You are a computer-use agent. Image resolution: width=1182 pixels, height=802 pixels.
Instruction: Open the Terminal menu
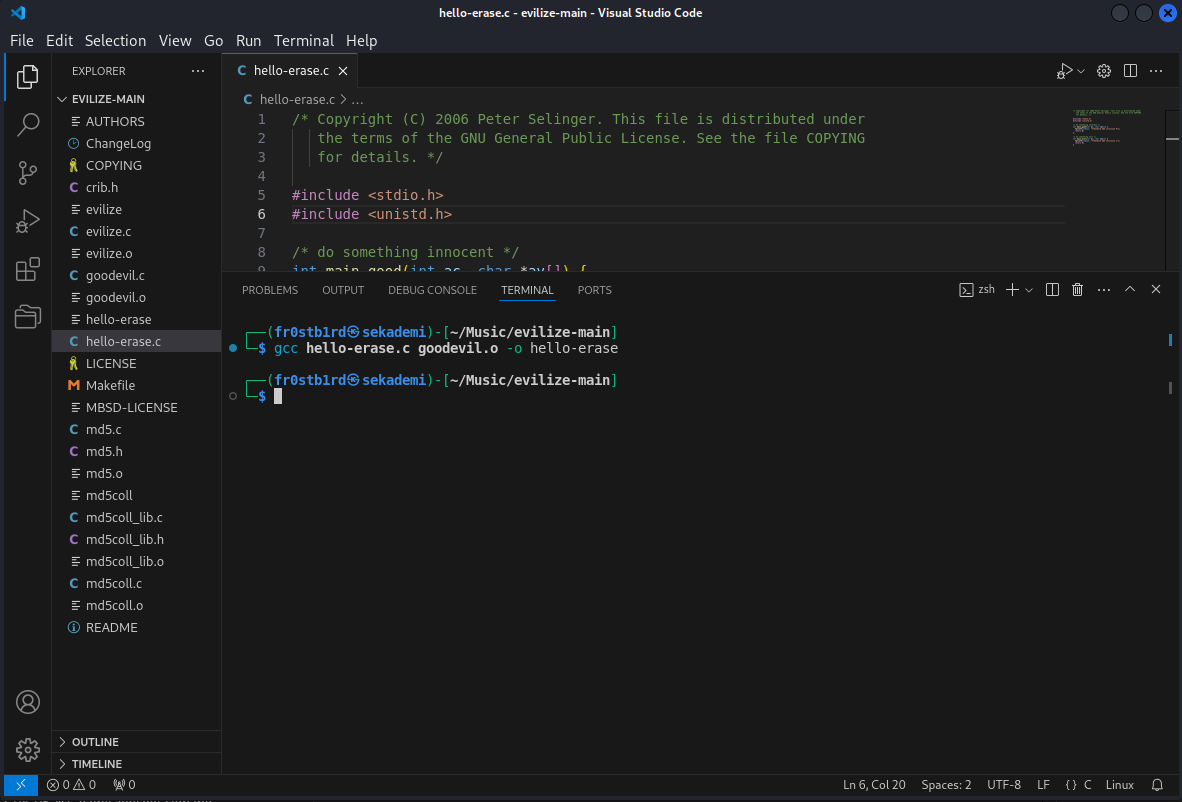point(303,41)
